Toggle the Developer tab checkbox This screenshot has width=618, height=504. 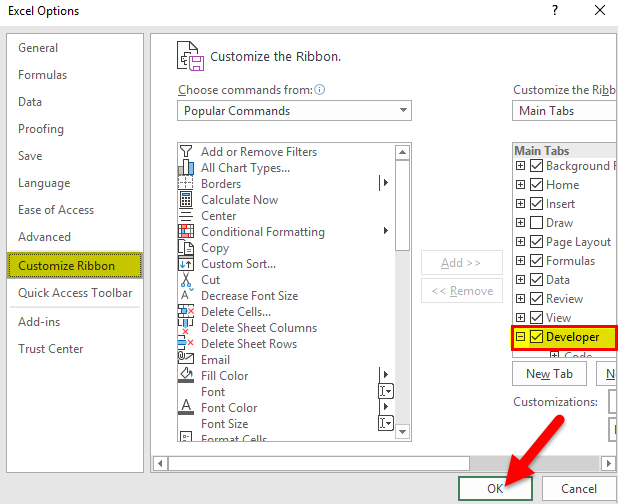click(536, 337)
